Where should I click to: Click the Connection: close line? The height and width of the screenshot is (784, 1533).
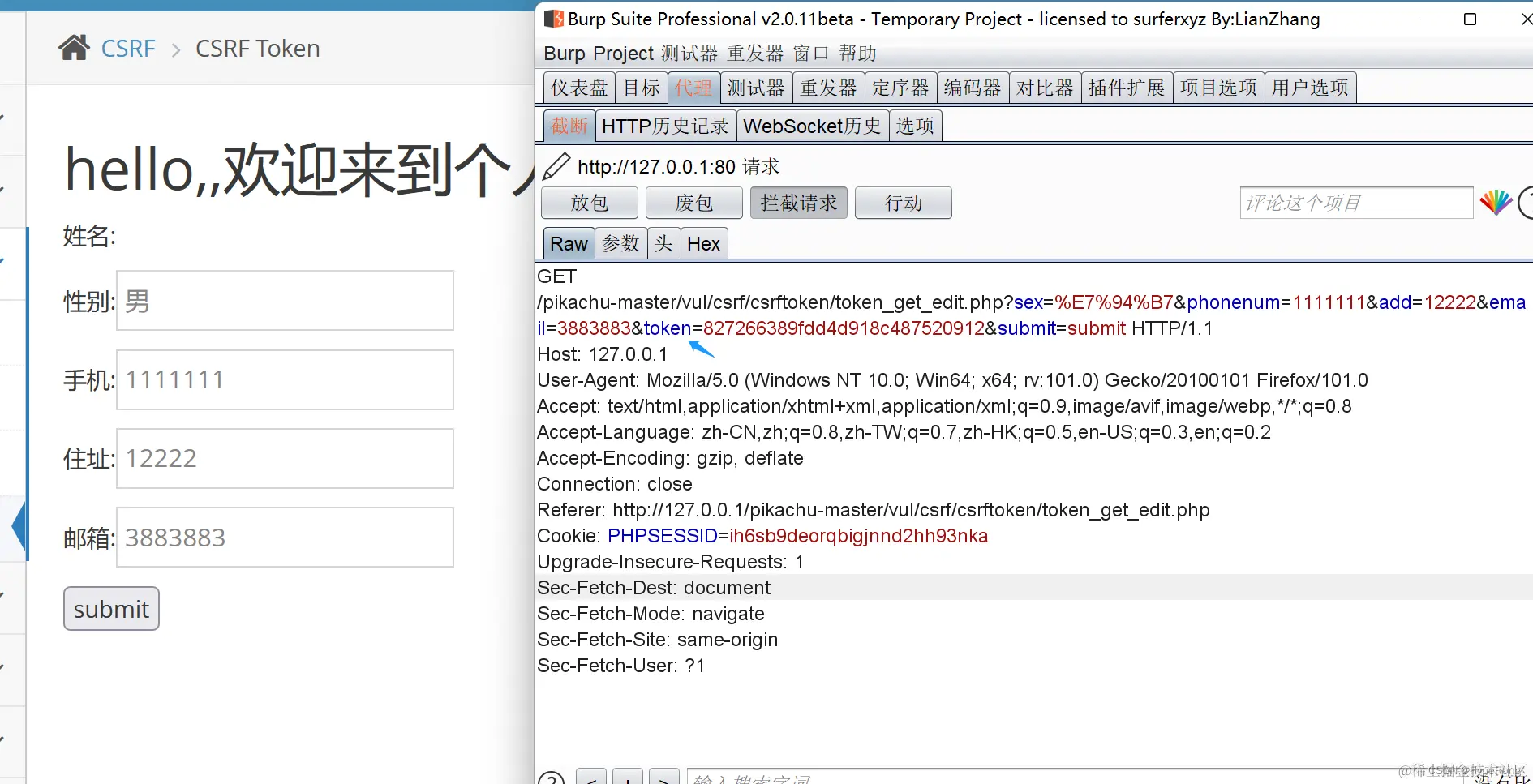point(615,484)
